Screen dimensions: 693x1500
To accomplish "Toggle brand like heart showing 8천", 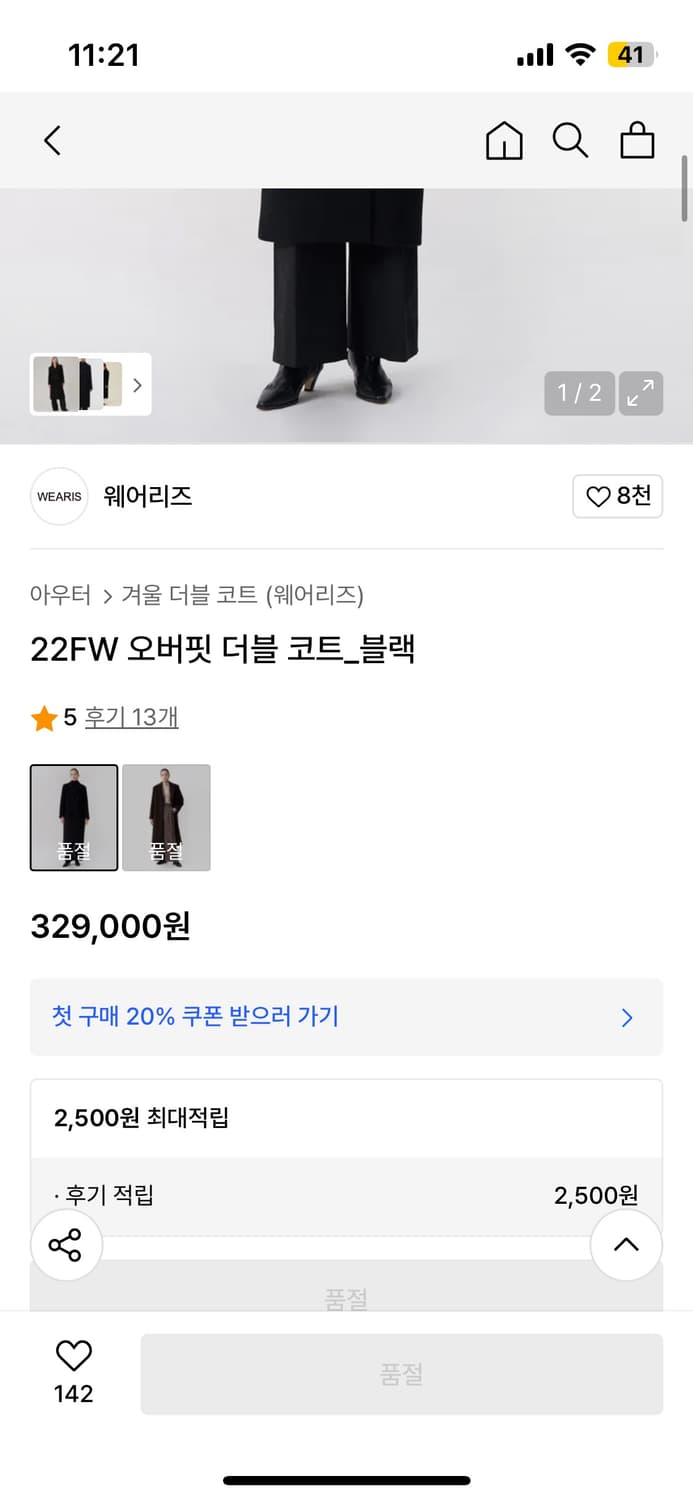I will coord(617,496).
